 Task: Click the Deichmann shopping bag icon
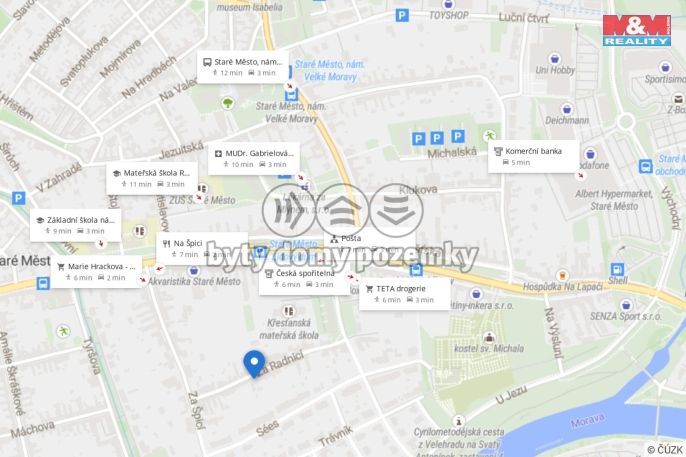(x=567, y=109)
